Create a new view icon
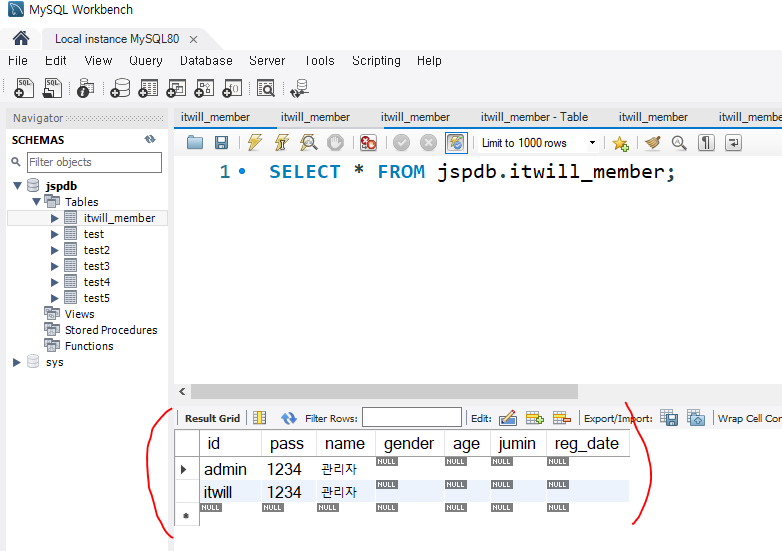Image resolution: width=782 pixels, height=551 pixels. [176, 88]
